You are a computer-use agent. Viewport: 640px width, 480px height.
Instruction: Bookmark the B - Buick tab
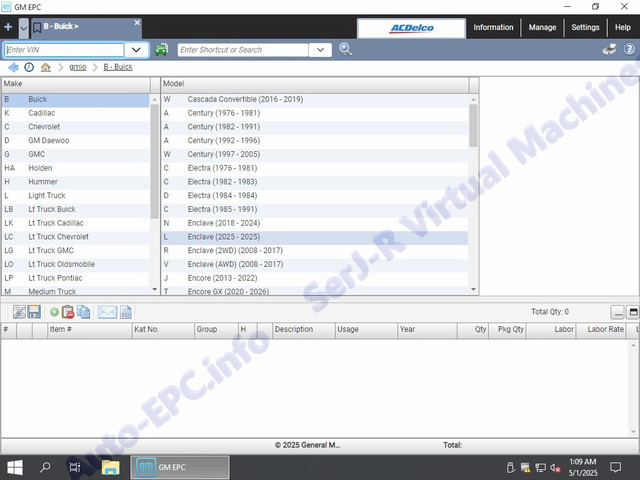coord(37,27)
